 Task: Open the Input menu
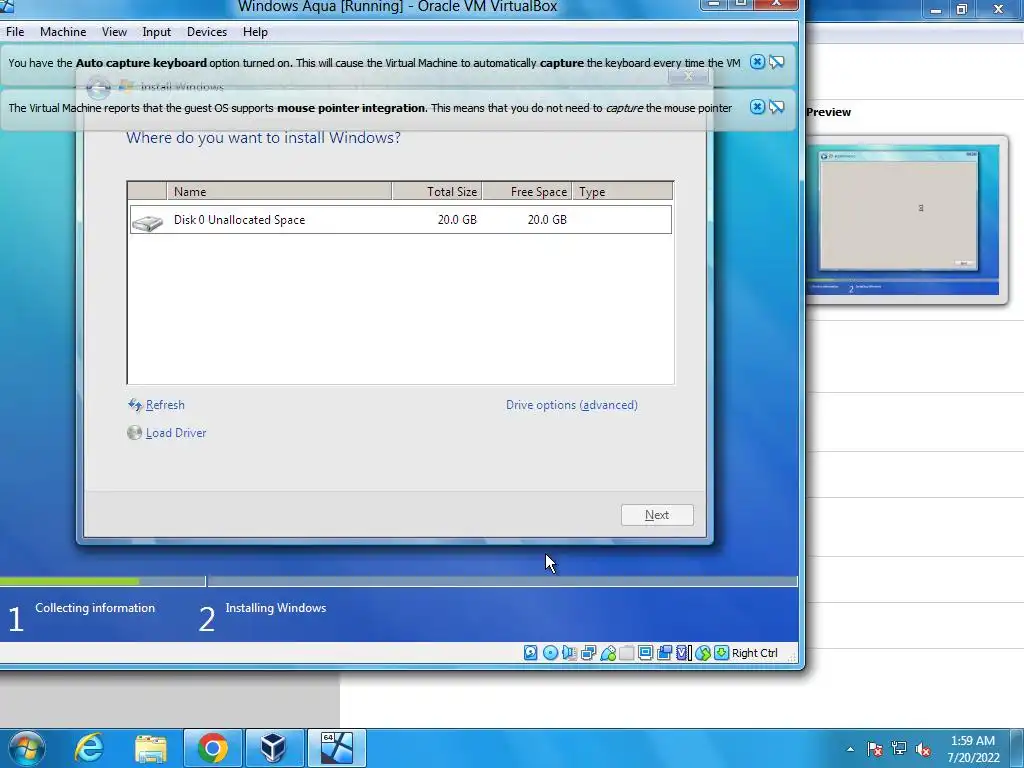coord(157,31)
